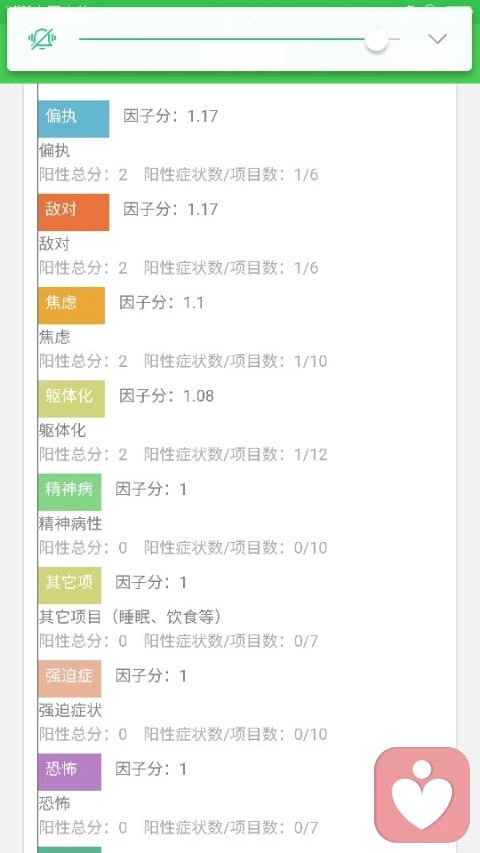480x853 pixels.
Task: Tap the yellow 焦虑 factor tag
Action: tap(71, 305)
